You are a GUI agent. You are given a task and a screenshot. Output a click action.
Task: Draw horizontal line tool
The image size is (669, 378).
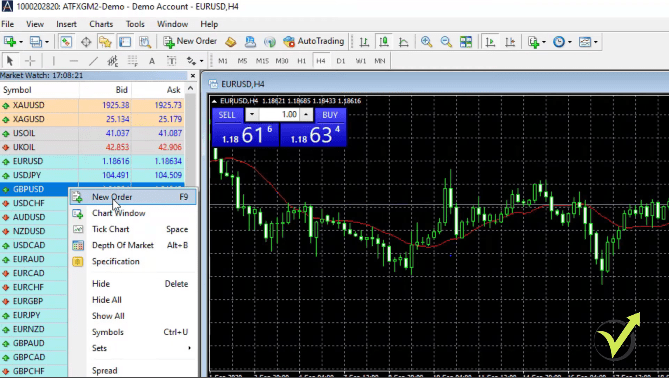point(73,61)
